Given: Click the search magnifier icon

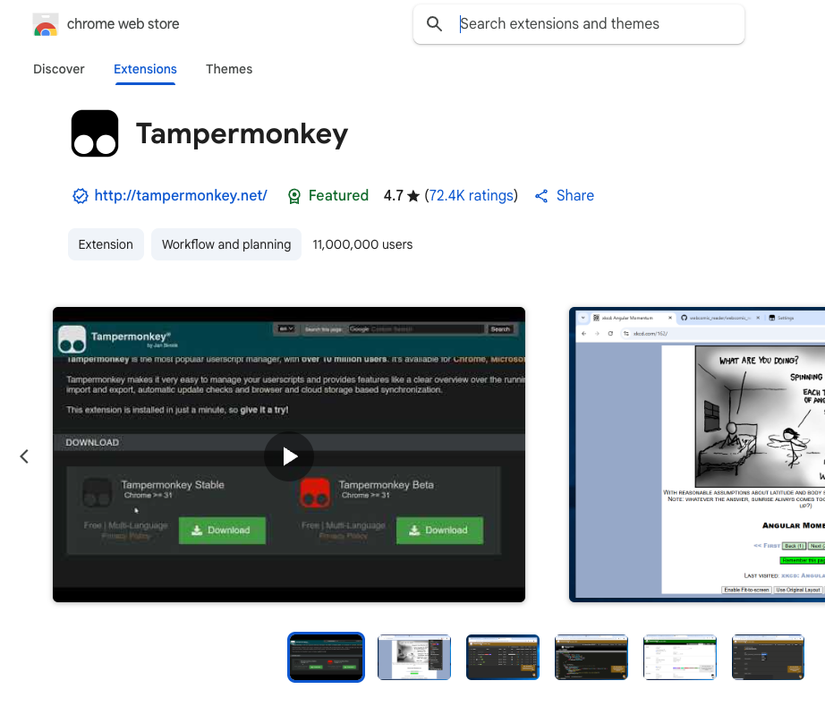Looking at the screenshot, I should (x=434, y=24).
